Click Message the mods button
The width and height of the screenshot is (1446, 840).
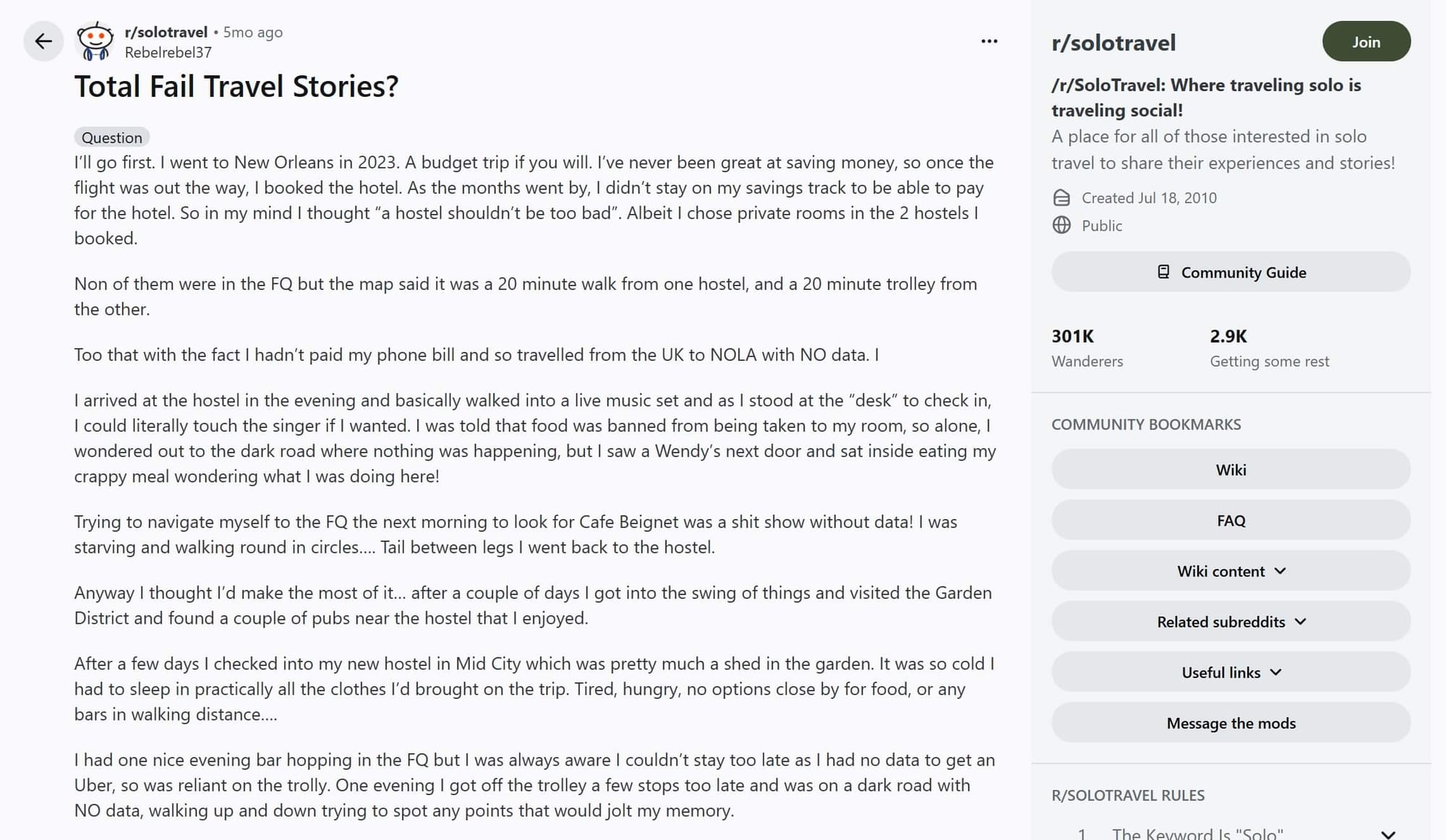[1231, 723]
